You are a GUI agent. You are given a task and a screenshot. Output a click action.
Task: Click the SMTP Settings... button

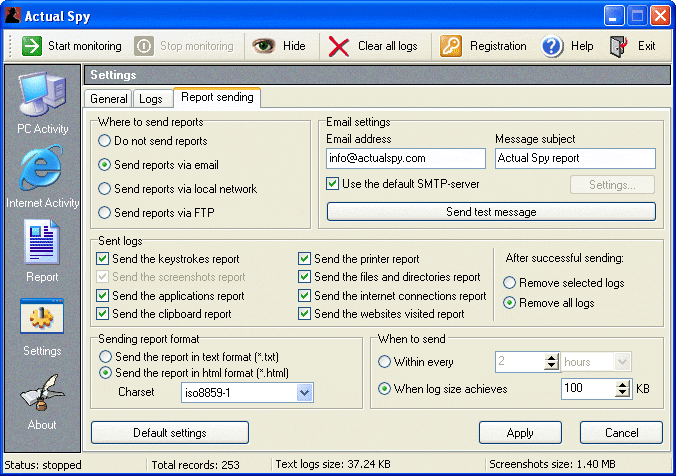coord(612,185)
